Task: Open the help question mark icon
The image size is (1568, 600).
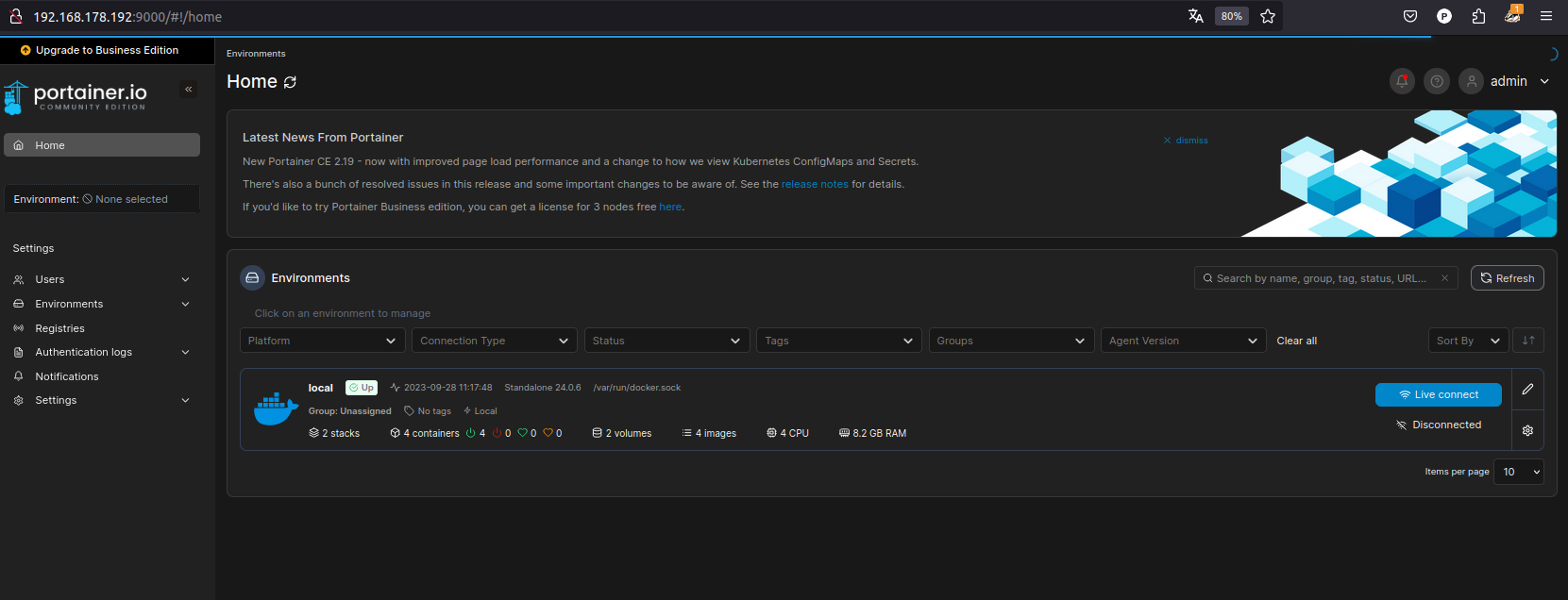Action: coord(1436,81)
